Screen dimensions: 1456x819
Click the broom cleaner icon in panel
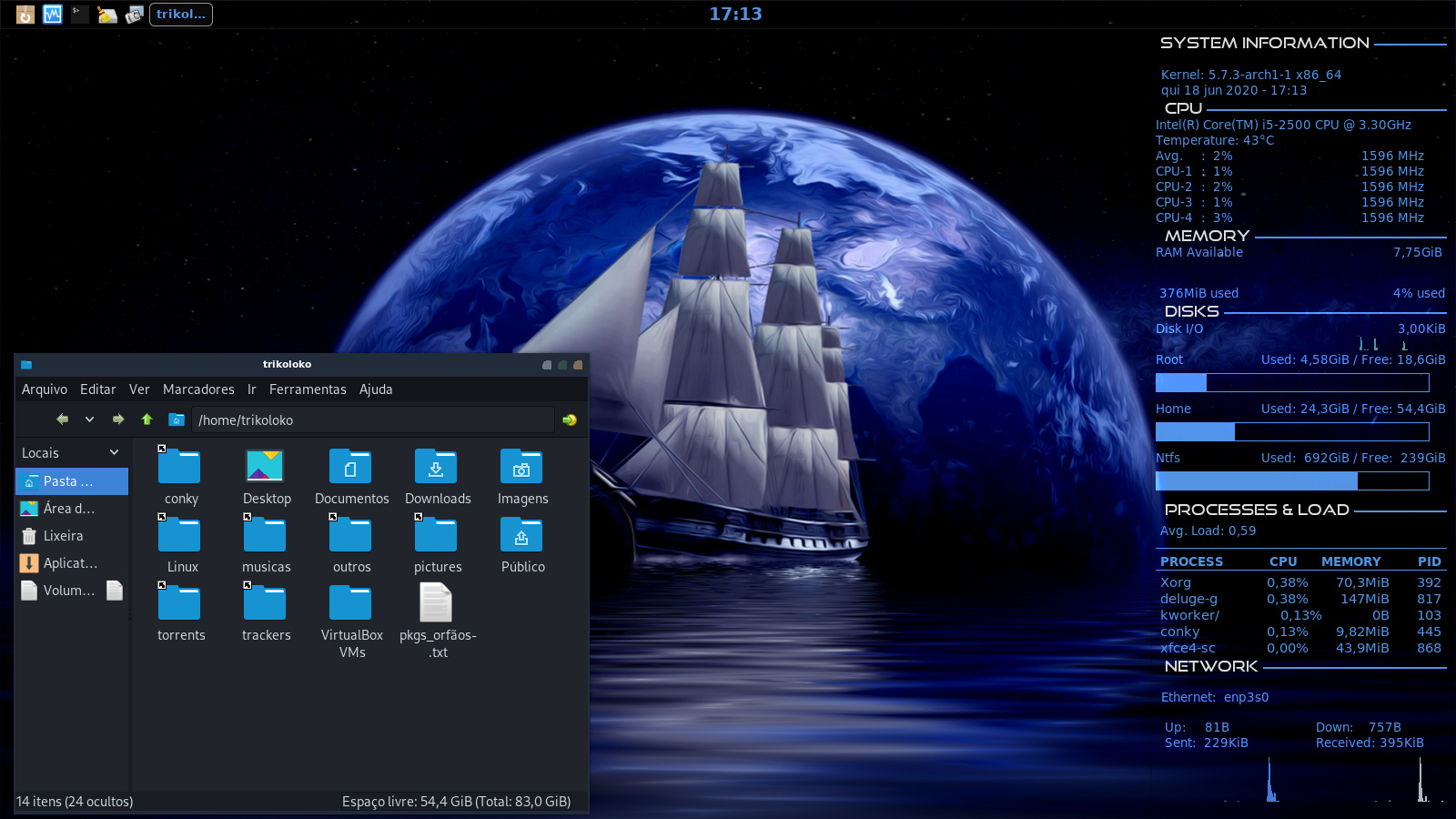pos(107,15)
